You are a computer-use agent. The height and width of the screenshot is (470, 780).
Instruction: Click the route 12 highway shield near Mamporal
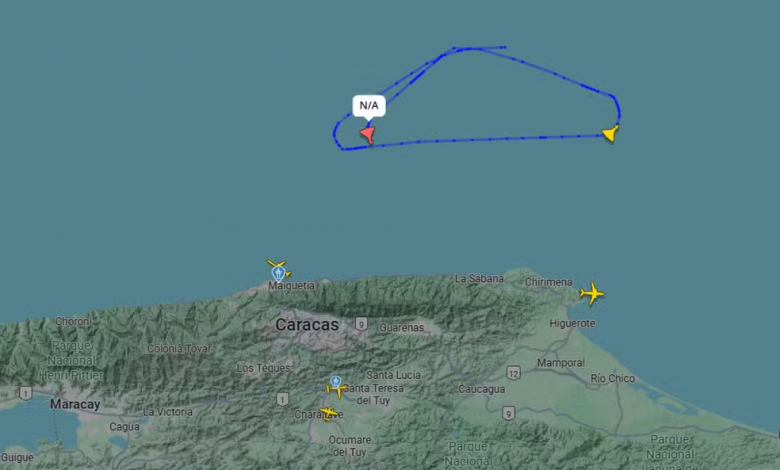click(513, 373)
